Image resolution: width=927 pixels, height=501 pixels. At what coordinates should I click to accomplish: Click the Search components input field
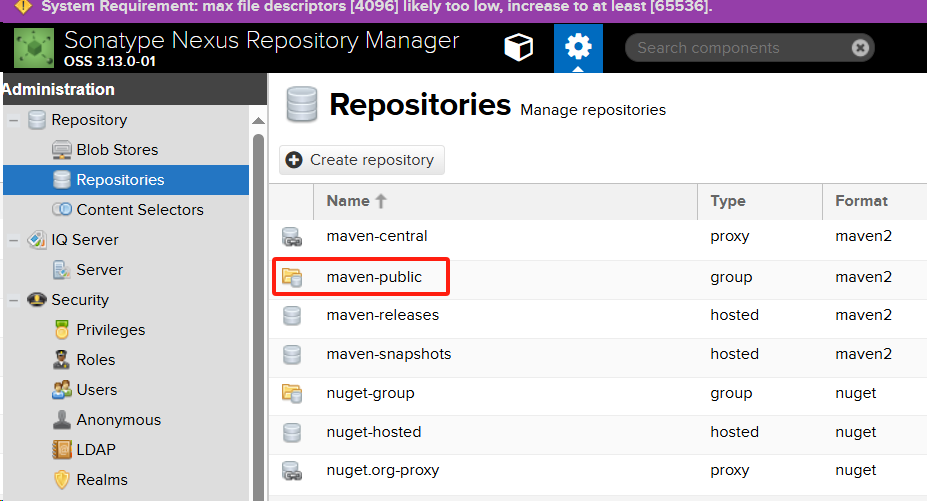740,48
